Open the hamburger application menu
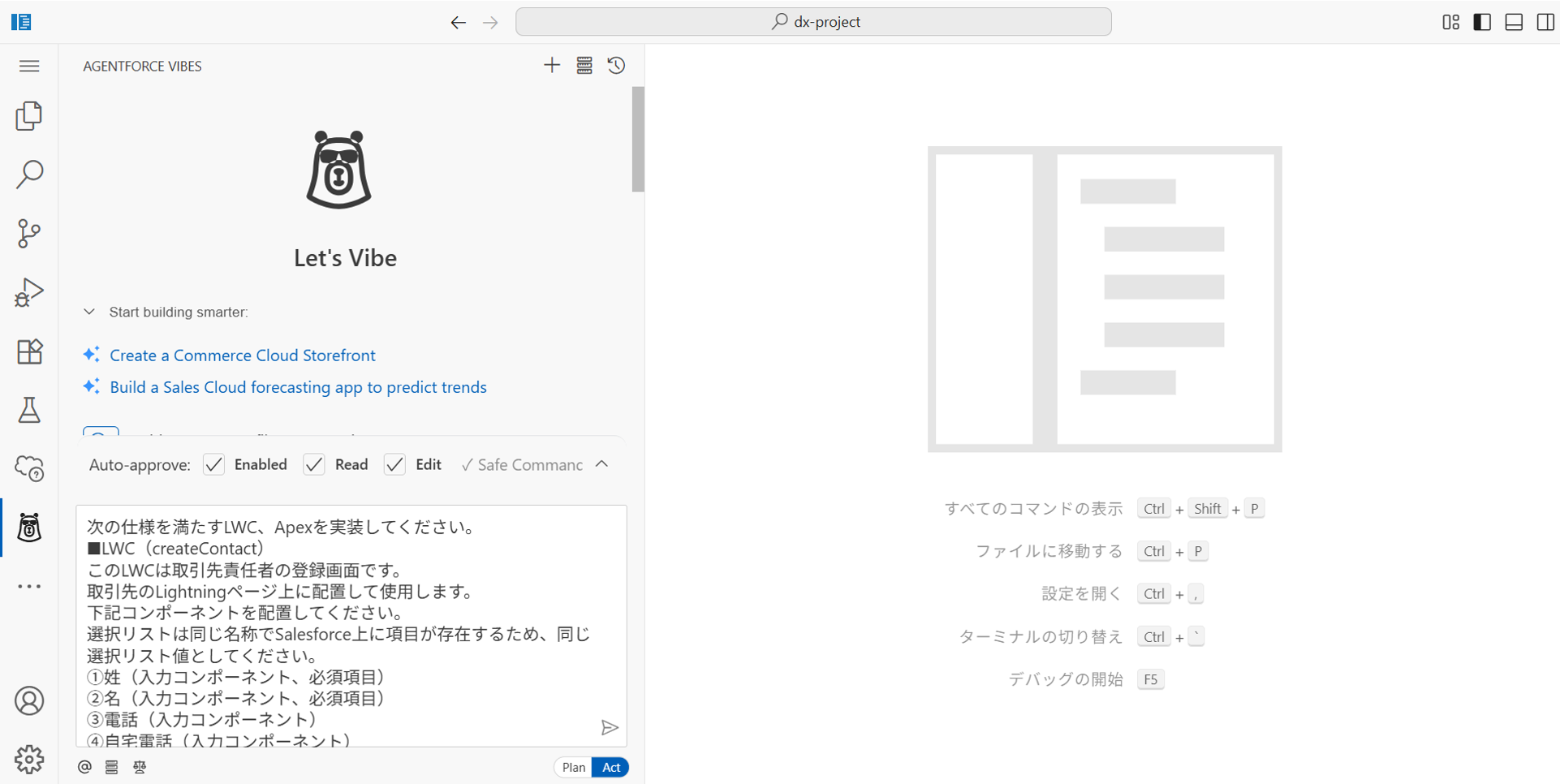1560x784 pixels. [x=29, y=66]
